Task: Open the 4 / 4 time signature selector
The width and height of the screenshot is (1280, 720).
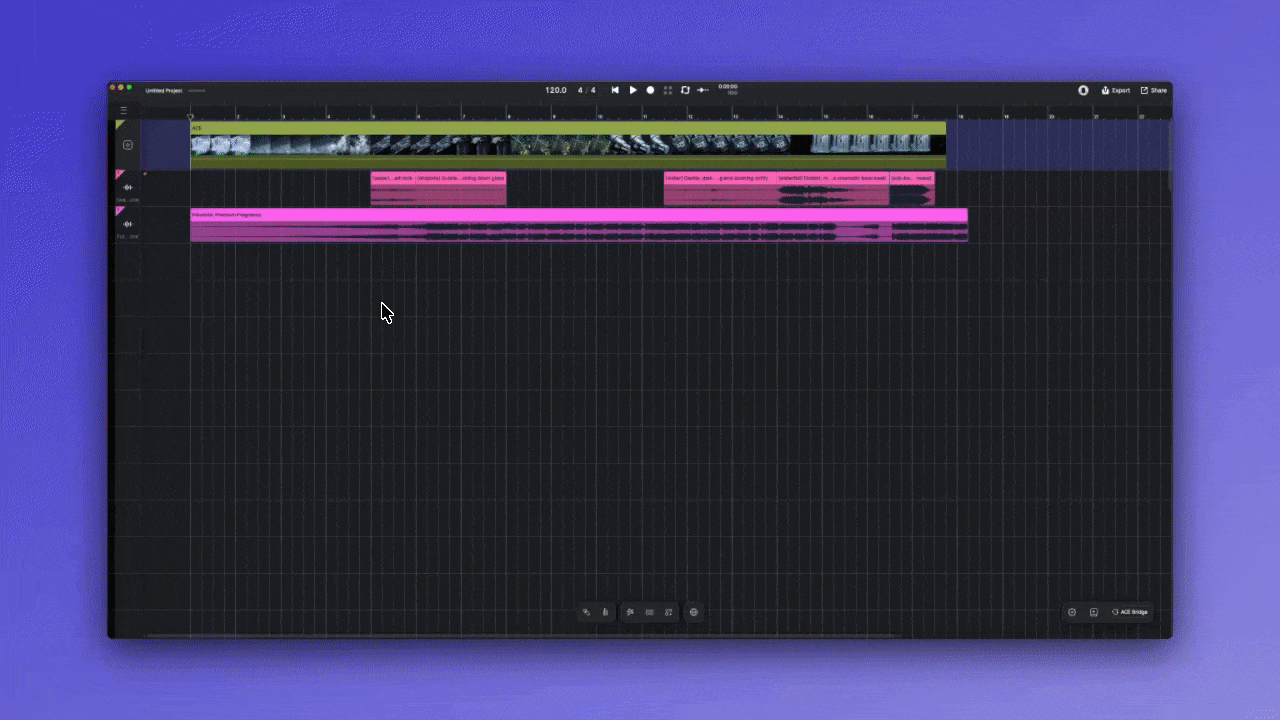Action: coord(586,90)
